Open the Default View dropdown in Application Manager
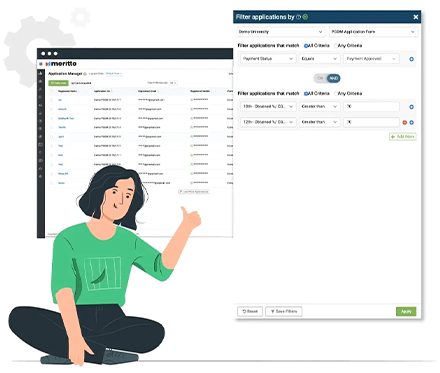This screenshot has width=440, height=373. coord(114,74)
